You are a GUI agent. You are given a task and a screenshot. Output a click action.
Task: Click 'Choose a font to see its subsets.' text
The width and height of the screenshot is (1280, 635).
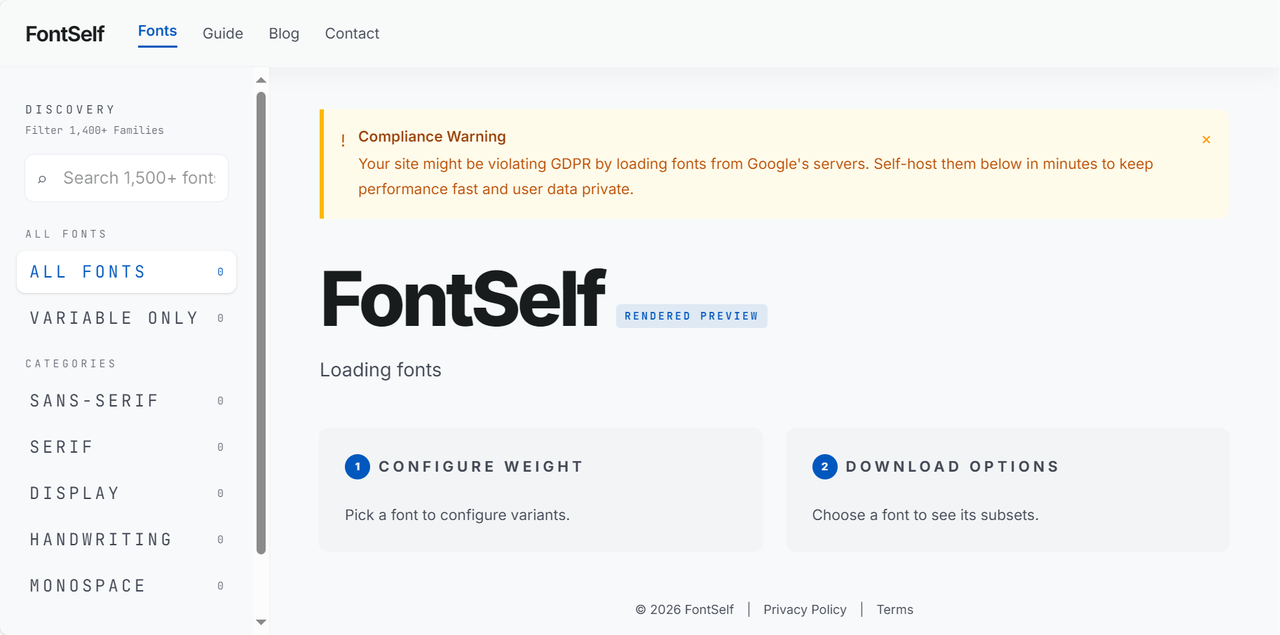point(925,515)
